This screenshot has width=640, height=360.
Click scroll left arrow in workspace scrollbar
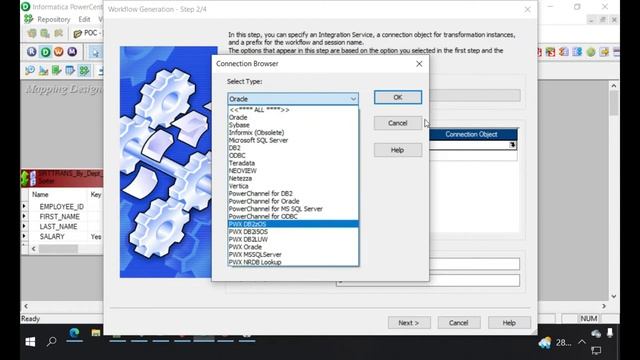26,306
